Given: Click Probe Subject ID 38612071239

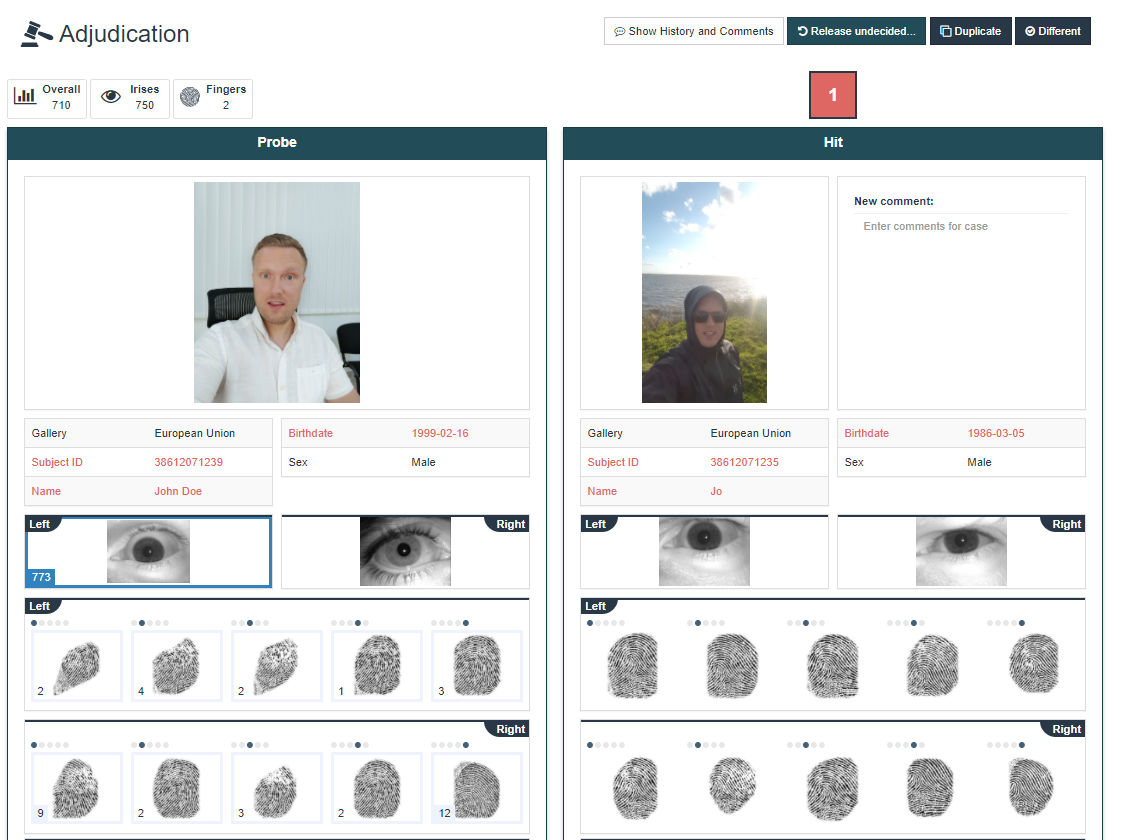Looking at the screenshot, I should pyautogui.click(x=189, y=463).
